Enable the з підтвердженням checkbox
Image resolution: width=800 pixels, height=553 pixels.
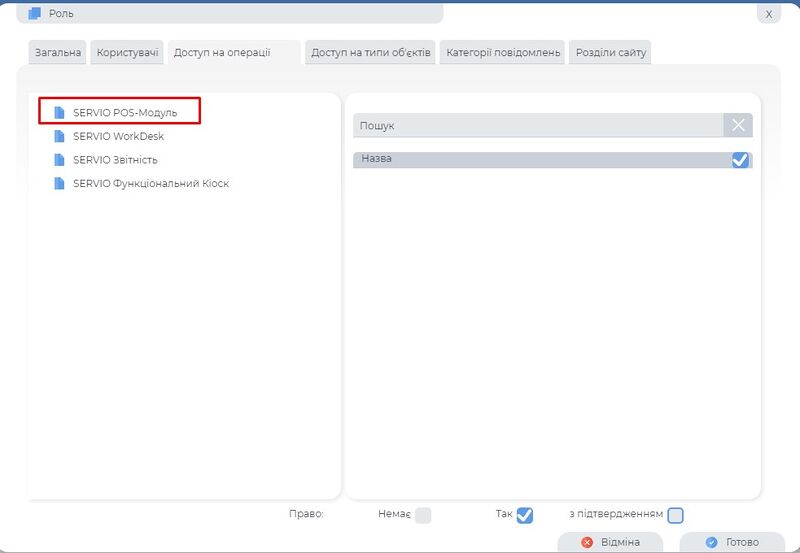coord(675,515)
